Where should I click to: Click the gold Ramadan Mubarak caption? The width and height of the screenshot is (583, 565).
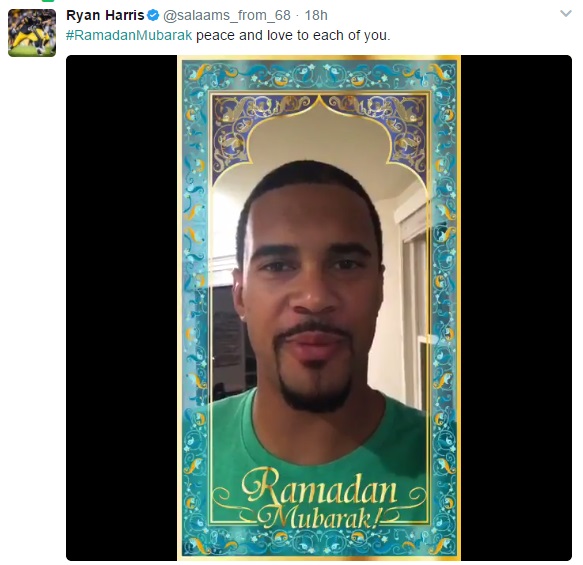(x=319, y=498)
